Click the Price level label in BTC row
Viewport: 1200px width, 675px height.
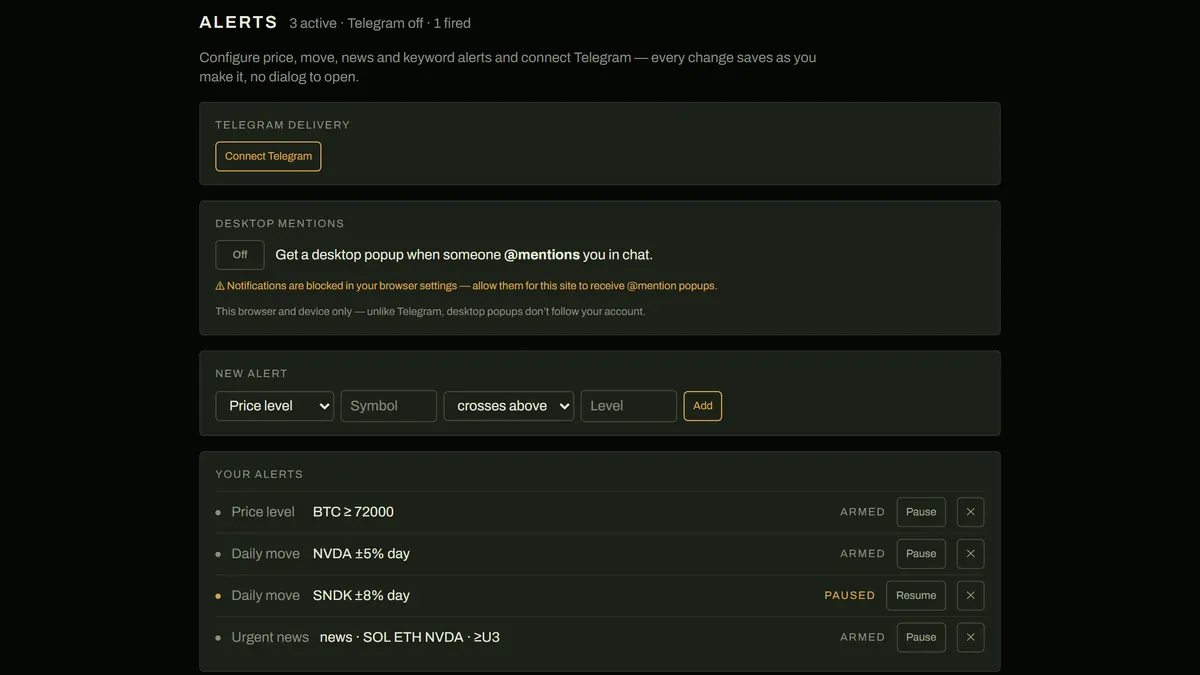click(x=263, y=512)
